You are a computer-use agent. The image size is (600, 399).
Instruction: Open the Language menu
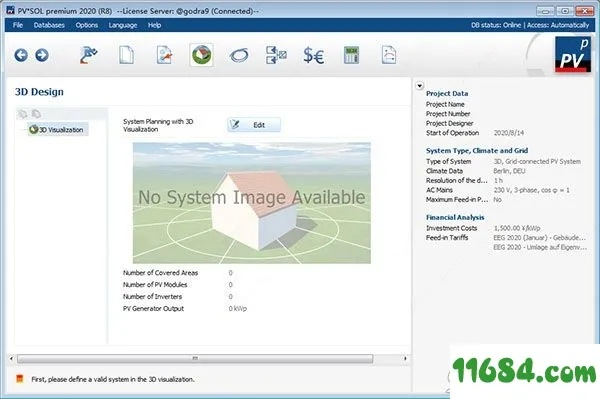click(123, 25)
